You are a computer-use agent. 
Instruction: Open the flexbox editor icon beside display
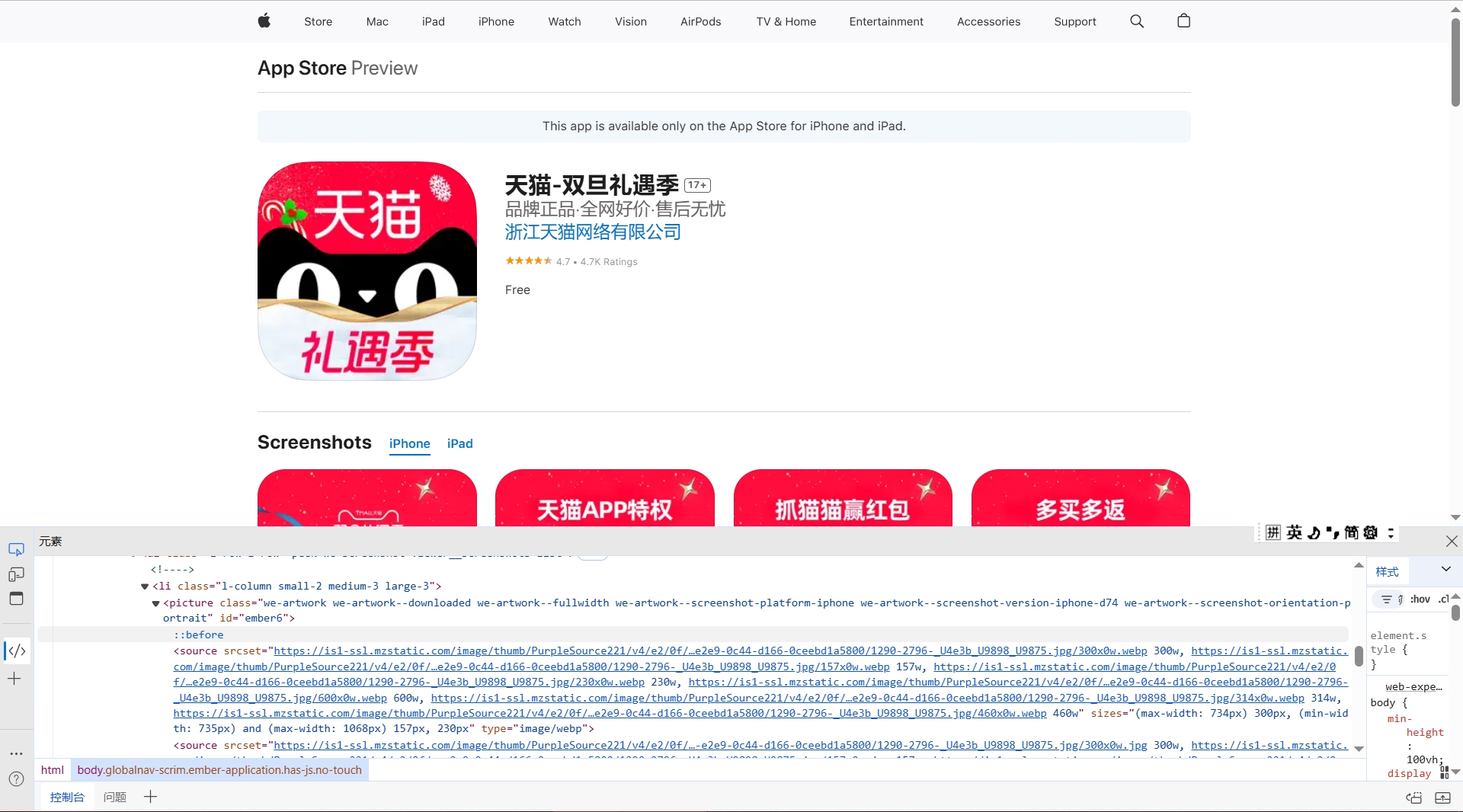click(x=1444, y=773)
